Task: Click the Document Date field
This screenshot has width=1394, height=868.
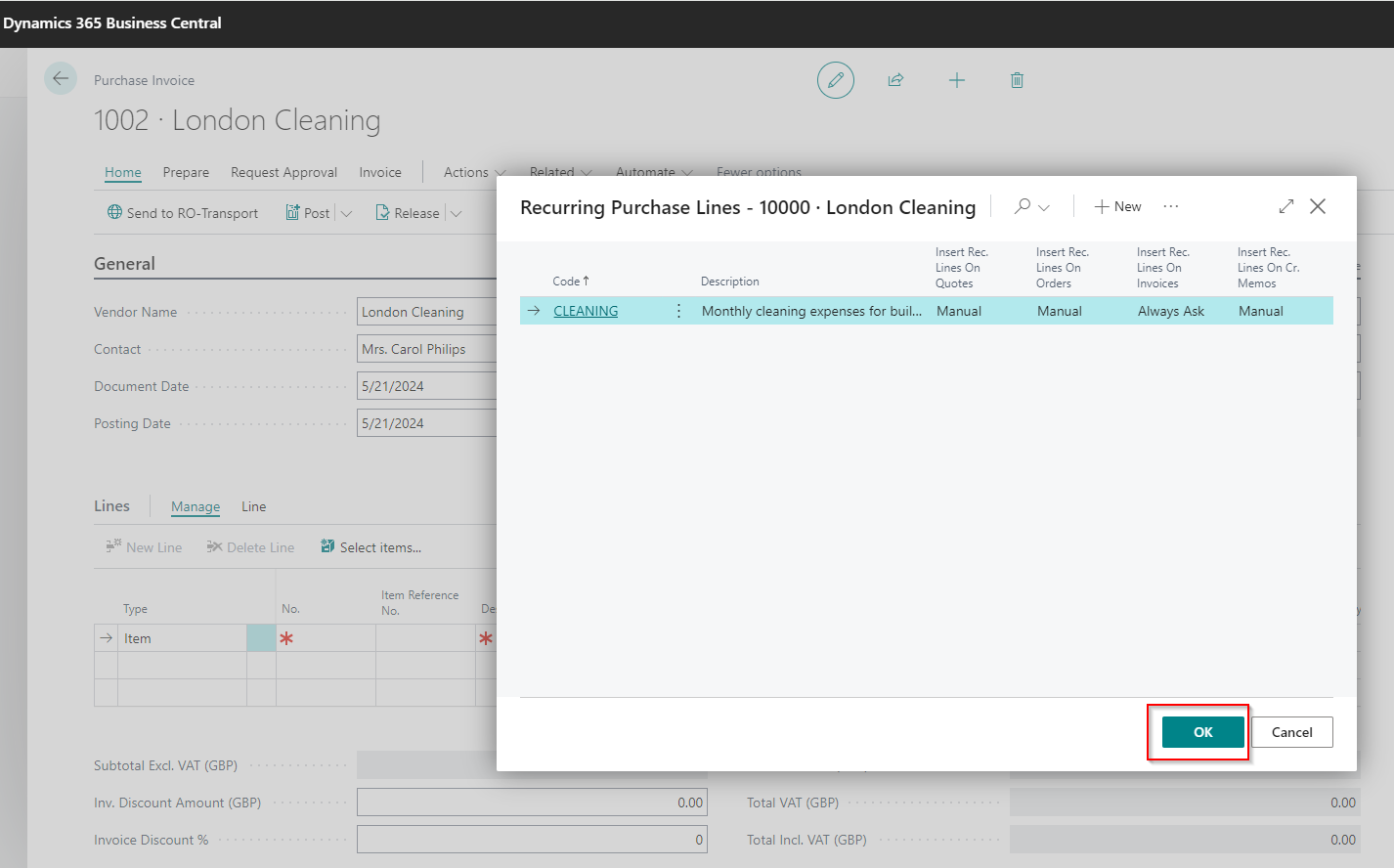Action: pyautogui.click(x=427, y=386)
